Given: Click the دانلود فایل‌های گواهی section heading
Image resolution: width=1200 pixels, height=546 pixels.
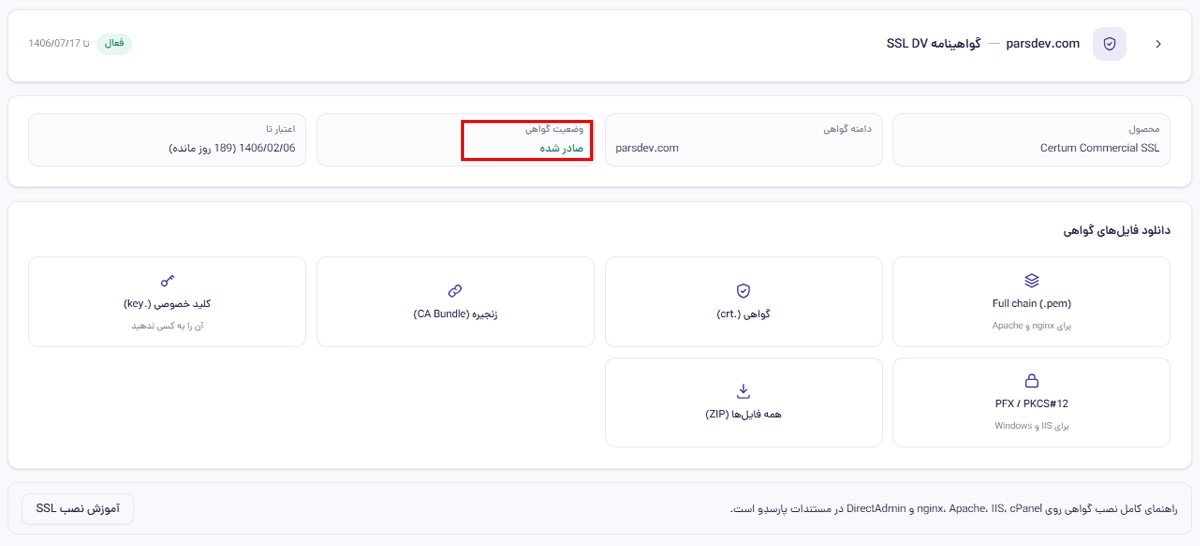Looking at the screenshot, I should pos(1116,230).
